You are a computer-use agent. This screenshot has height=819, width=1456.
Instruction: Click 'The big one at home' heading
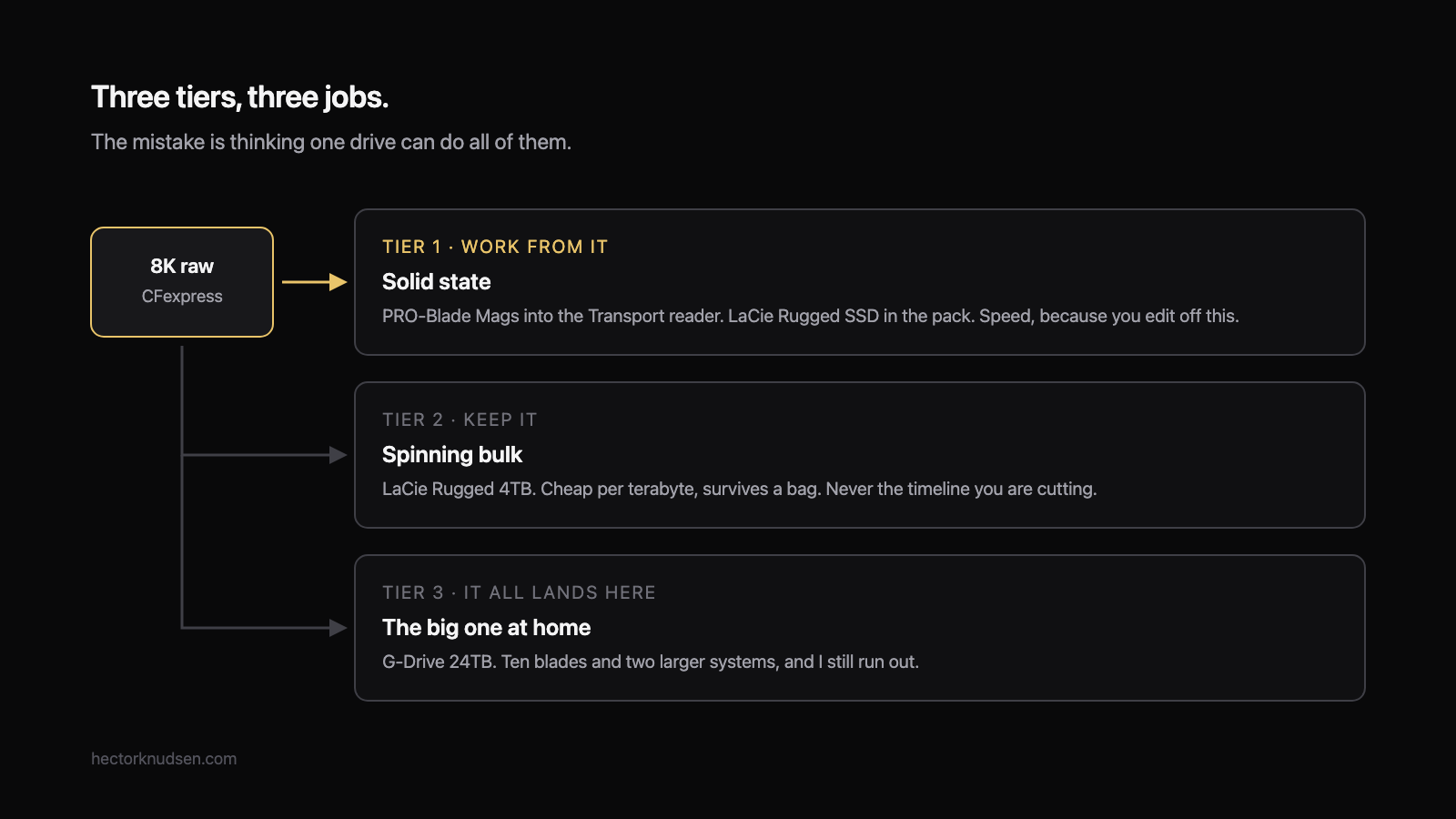pos(487,628)
